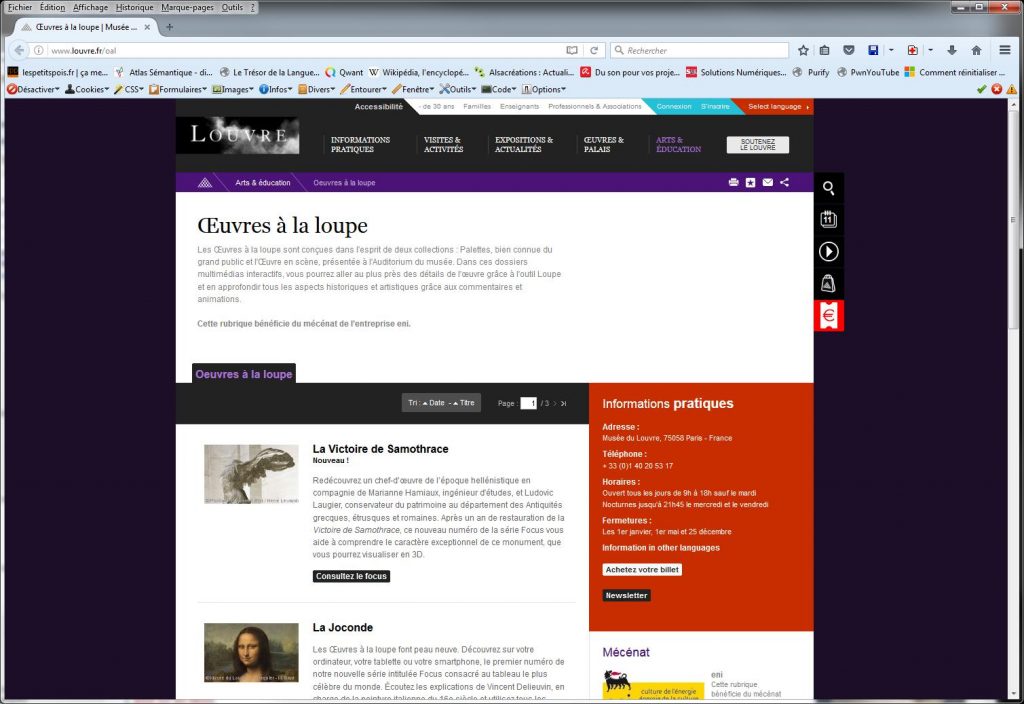Reload the page with the refresh icon
This screenshot has width=1024, height=704.
(x=594, y=50)
